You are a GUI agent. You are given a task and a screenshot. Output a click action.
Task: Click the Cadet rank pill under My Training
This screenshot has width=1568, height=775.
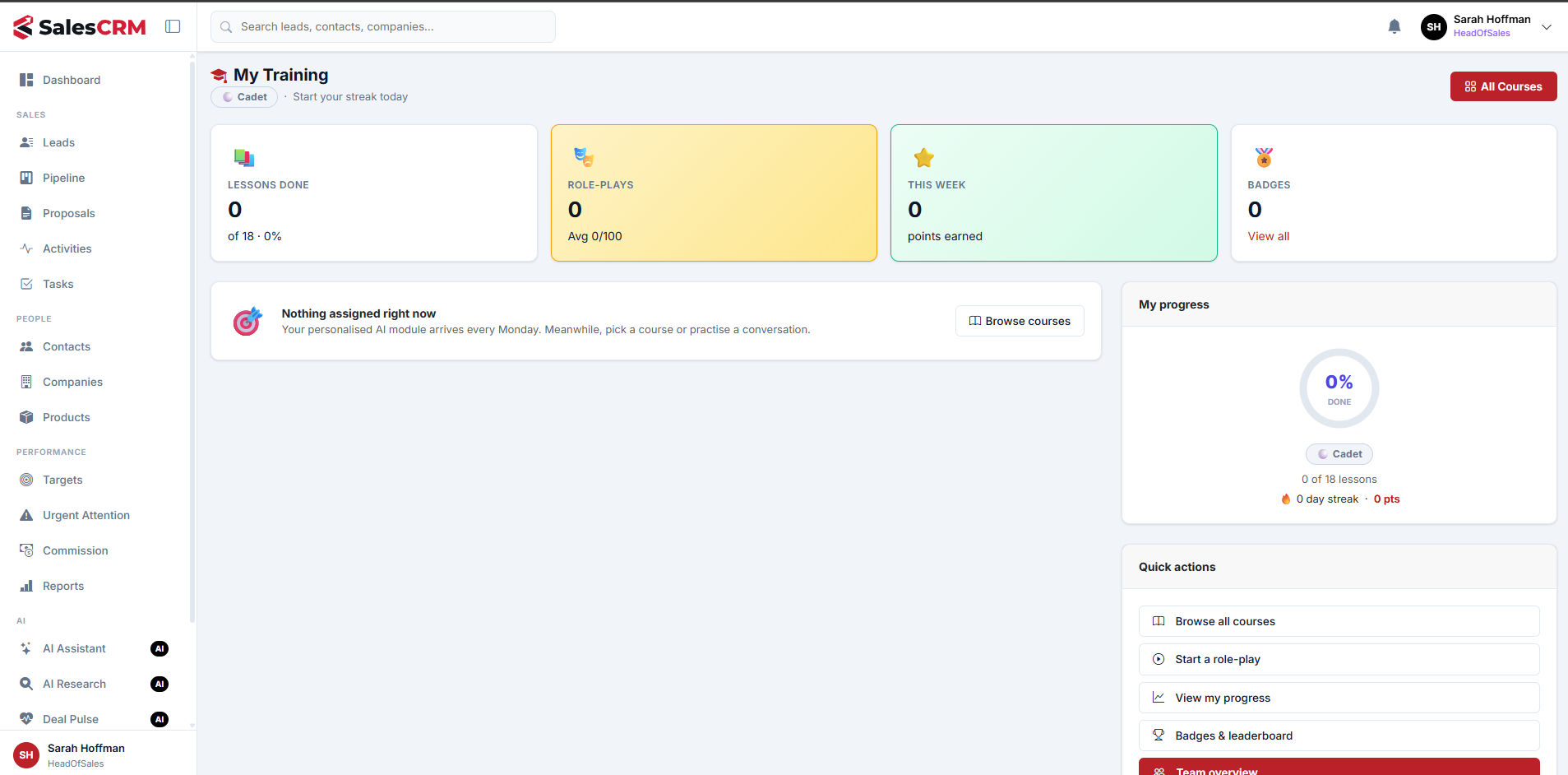coord(244,97)
